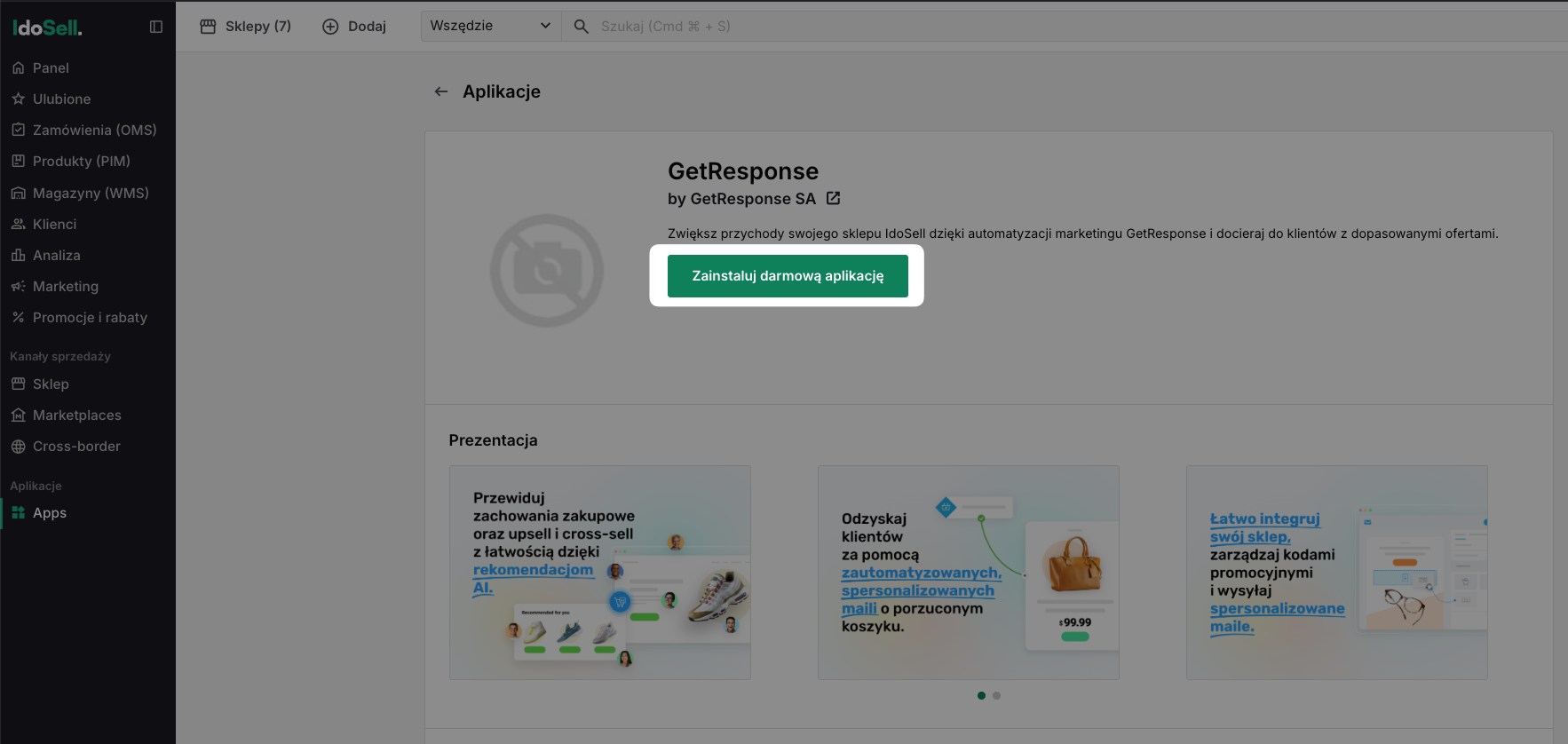Click the Dodaj add button

point(354,27)
